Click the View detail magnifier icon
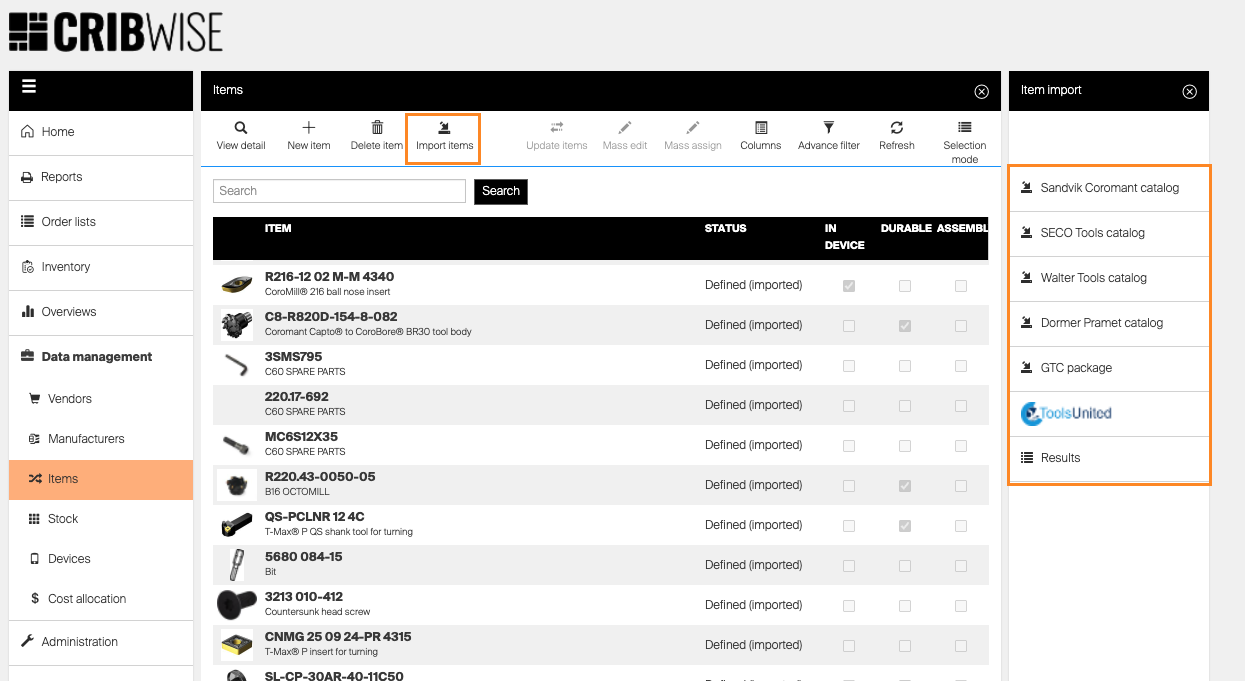The height and width of the screenshot is (681, 1245). point(241,128)
